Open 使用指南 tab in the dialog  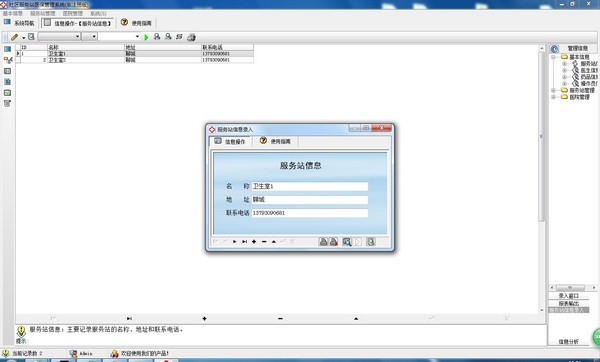point(276,141)
